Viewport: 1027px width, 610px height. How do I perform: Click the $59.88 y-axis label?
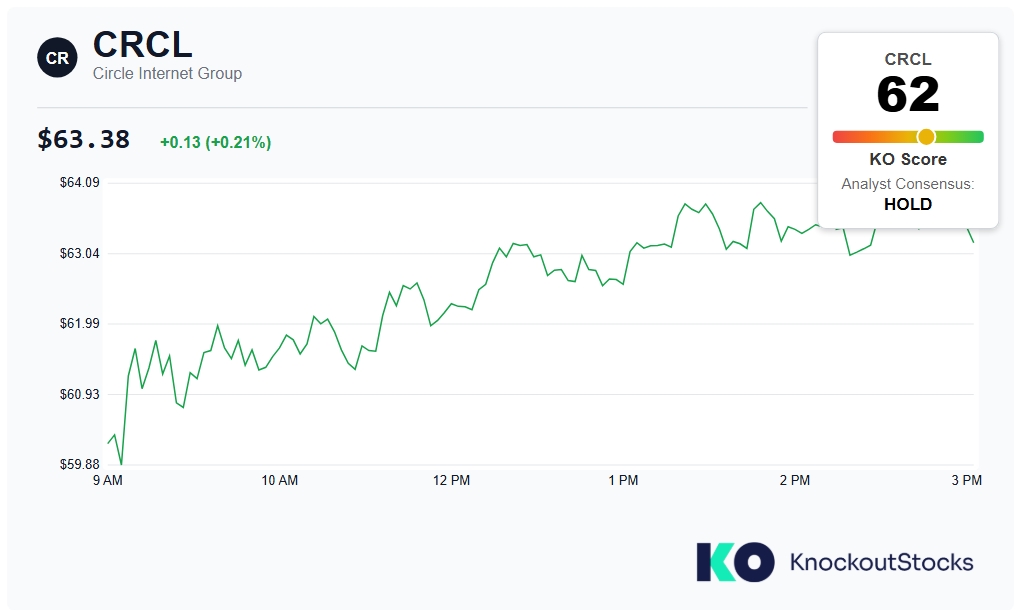[x=80, y=465]
